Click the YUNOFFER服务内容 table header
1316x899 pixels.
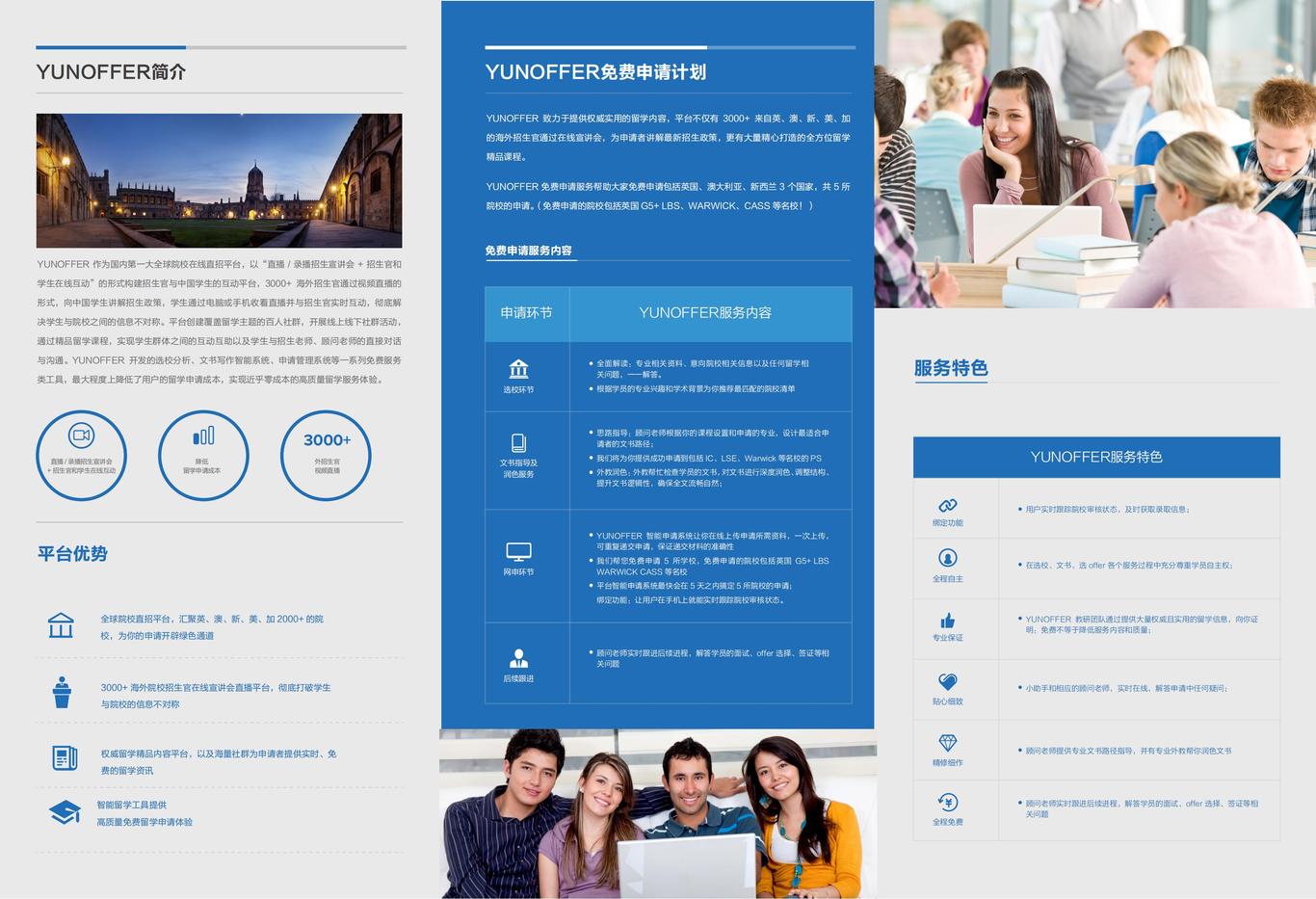[x=705, y=313]
